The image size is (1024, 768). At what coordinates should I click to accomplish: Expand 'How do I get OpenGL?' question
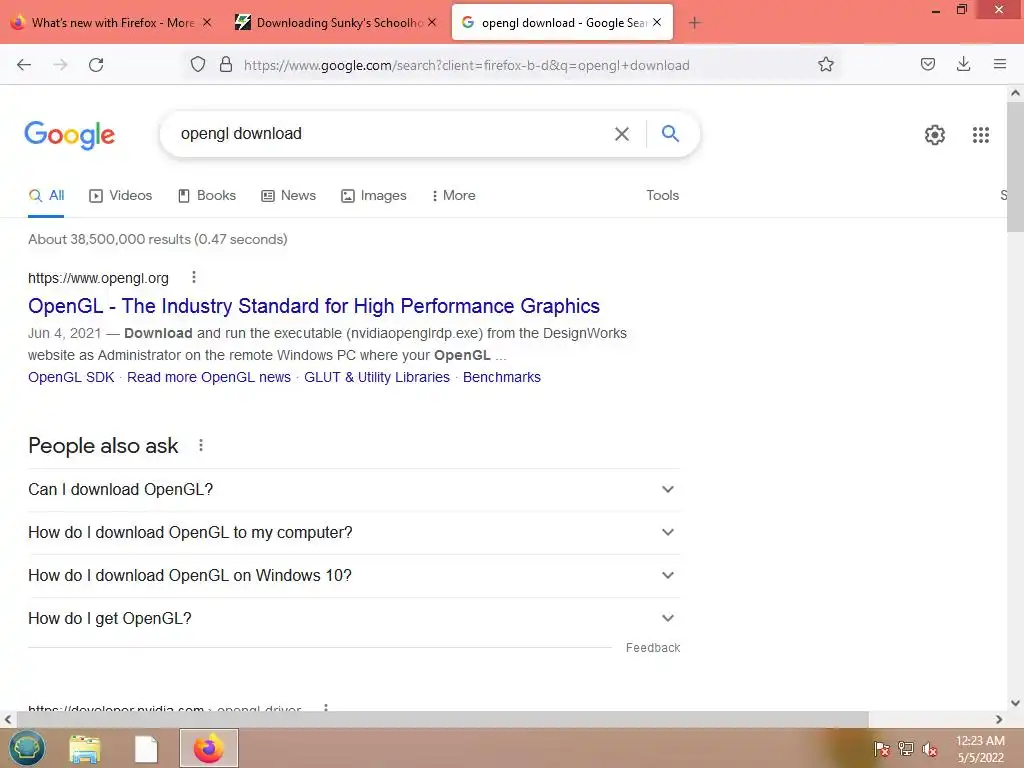[x=354, y=618]
